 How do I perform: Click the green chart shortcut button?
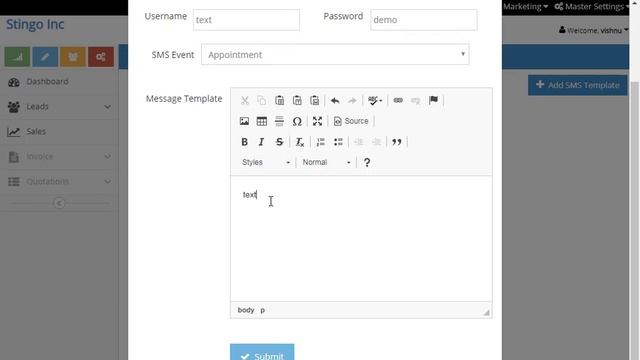(x=17, y=57)
